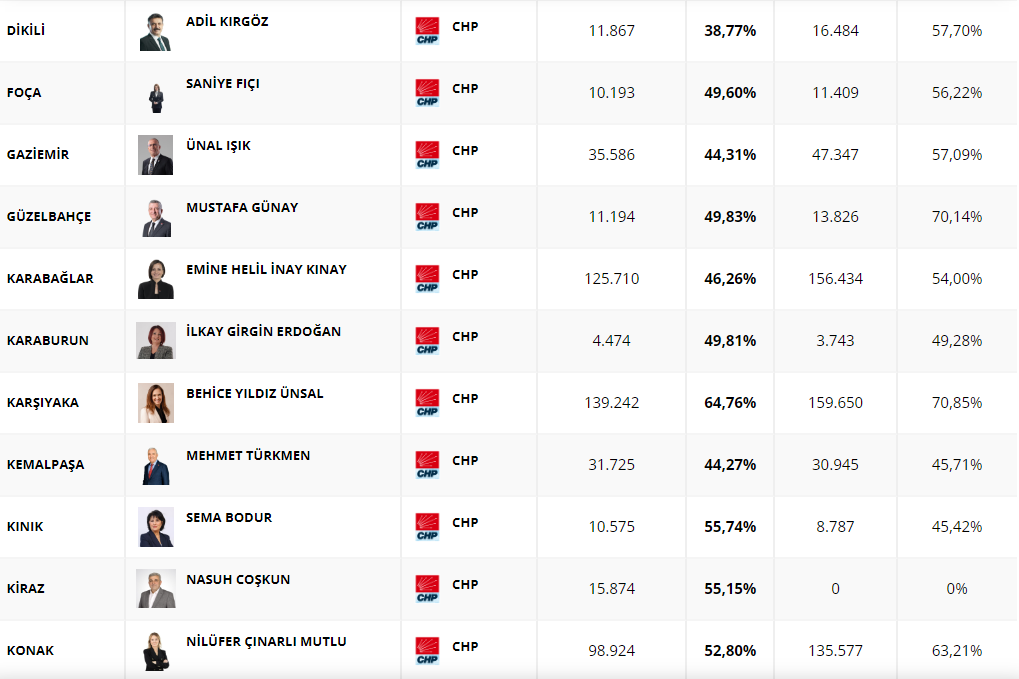The width and height of the screenshot is (1019, 679).
Task: Click the CHP logo in the Foça row
Action: tap(427, 93)
